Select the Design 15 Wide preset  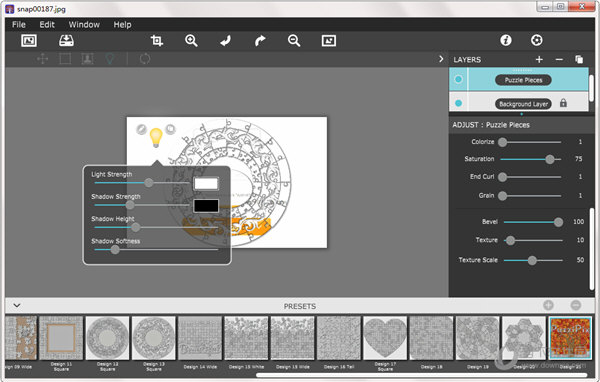click(x=292, y=338)
